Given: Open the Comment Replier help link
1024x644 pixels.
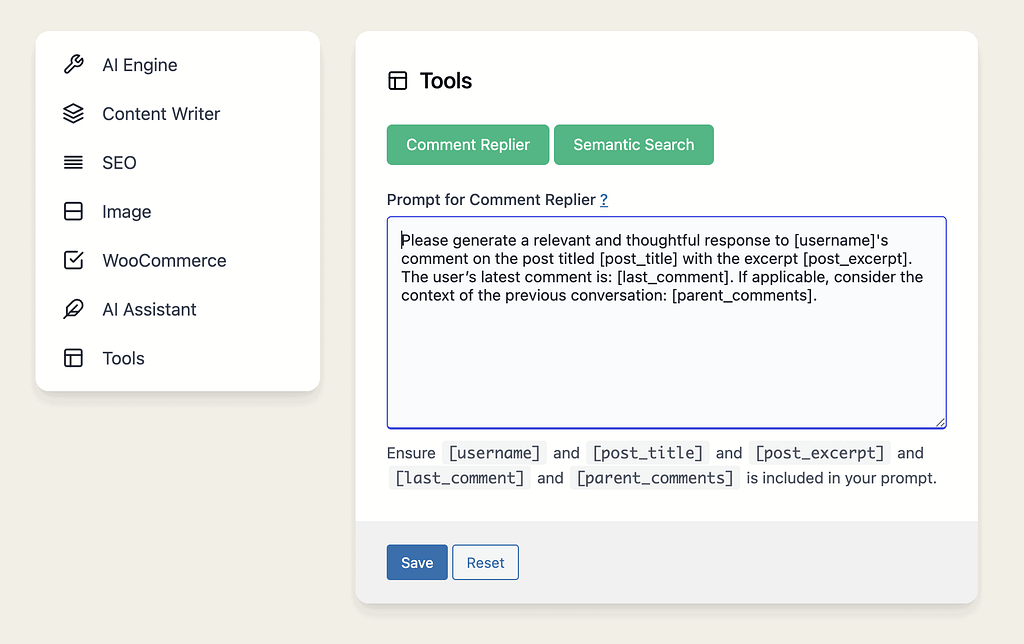Looking at the screenshot, I should coord(603,200).
